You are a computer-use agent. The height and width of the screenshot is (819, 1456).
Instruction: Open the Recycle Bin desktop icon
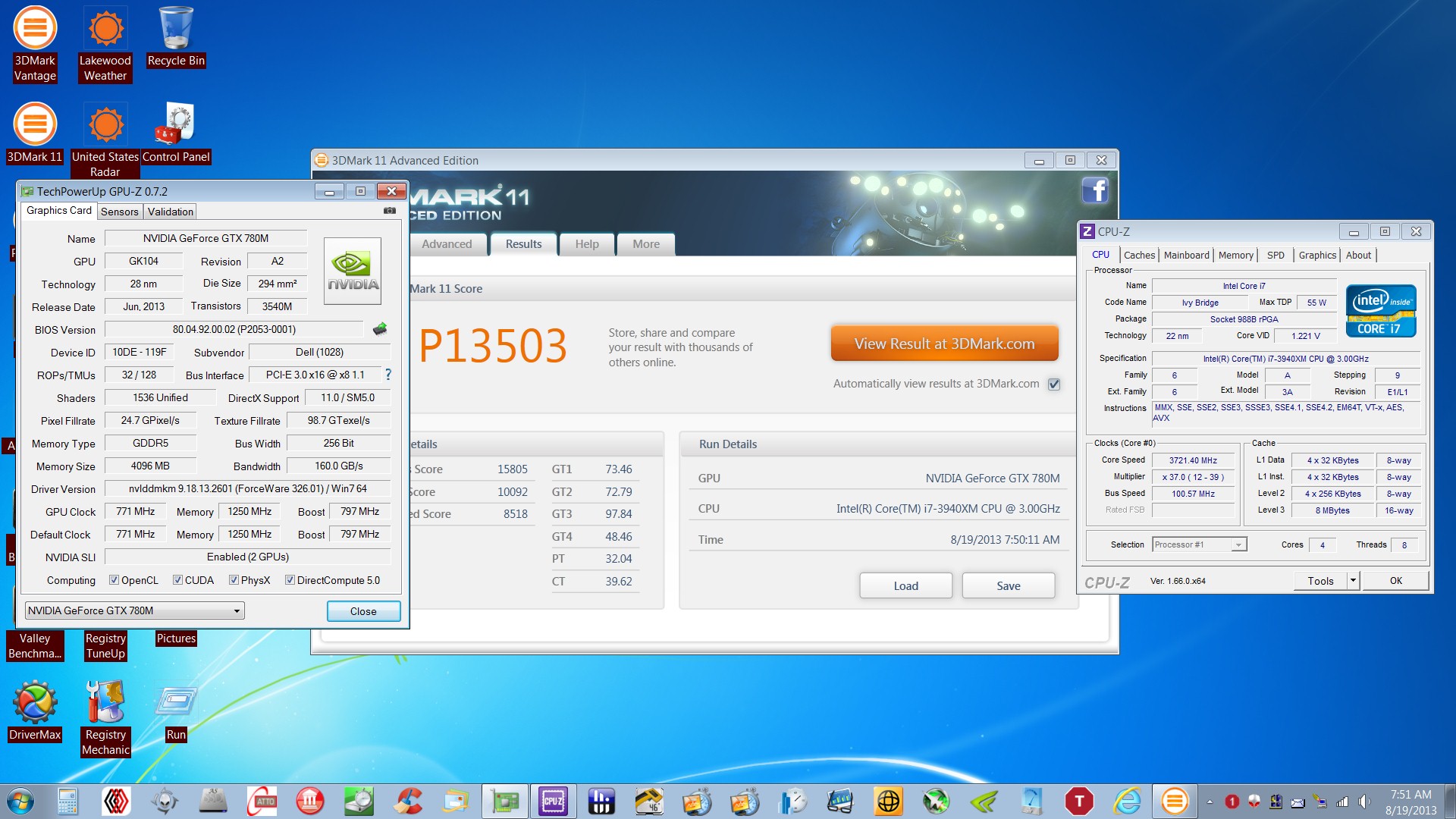point(176,36)
